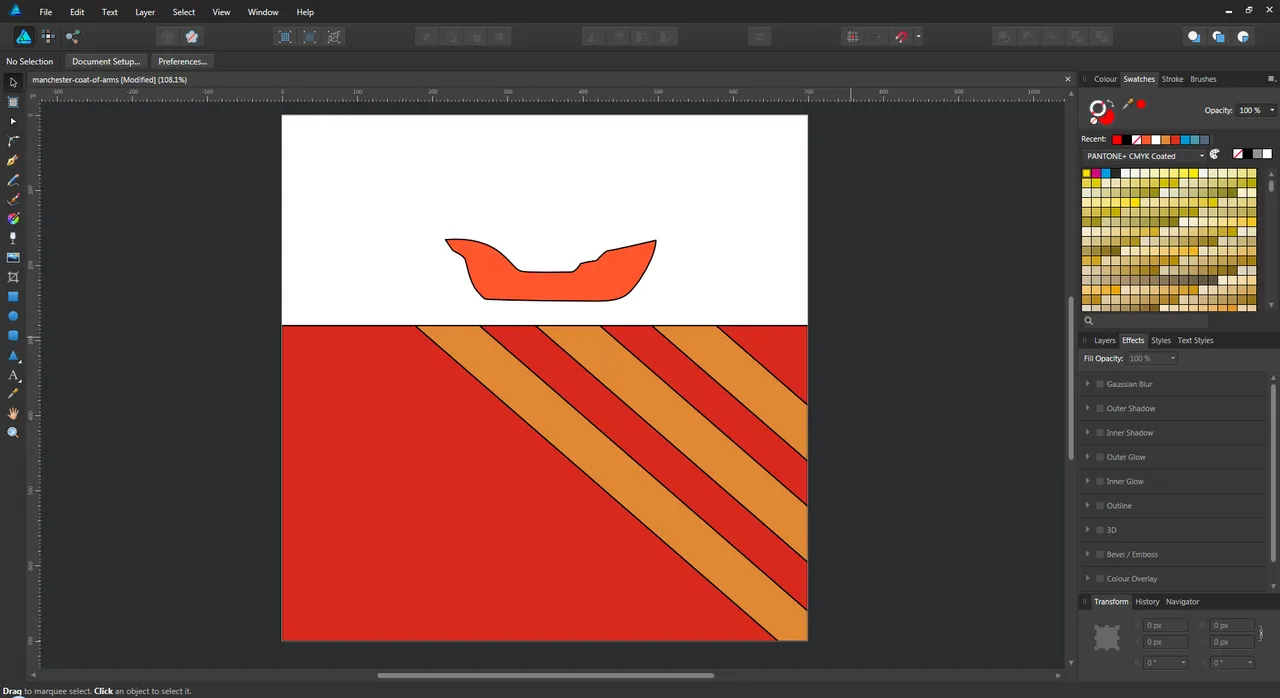The width and height of the screenshot is (1280, 698).
Task: Enable the Outline effect checkbox
Action: point(1100,506)
